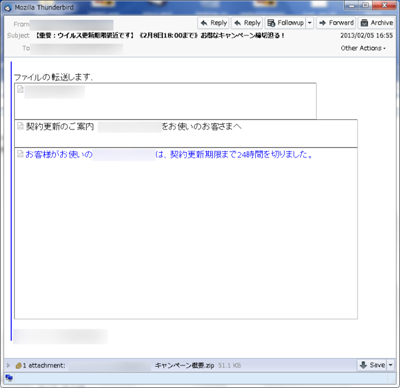Archive this email
The width and height of the screenshot is (400, 388).
pyautogui.click(x=377, y=23)
